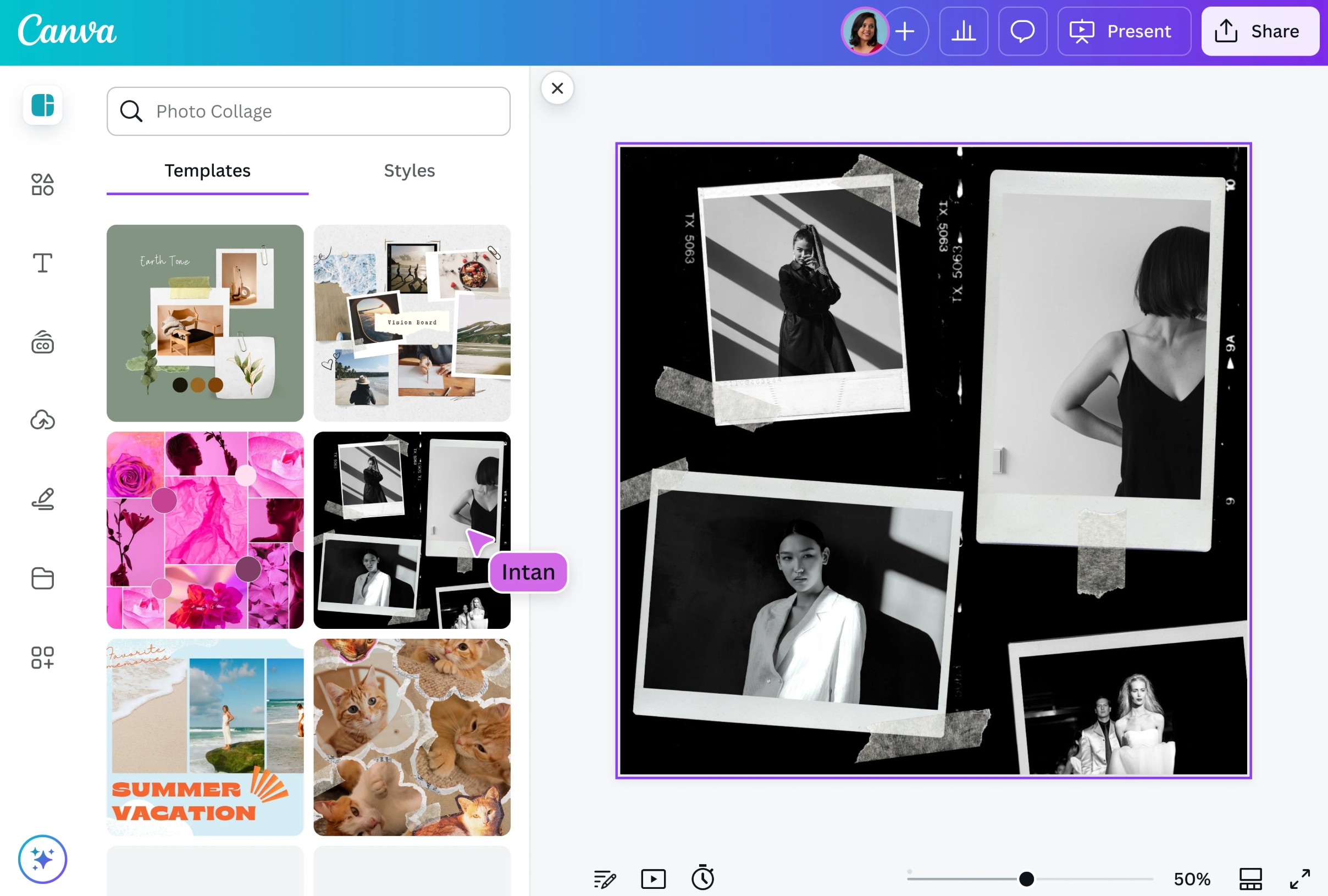
Task: Enter full screen mode
Action: point(1301,878)
